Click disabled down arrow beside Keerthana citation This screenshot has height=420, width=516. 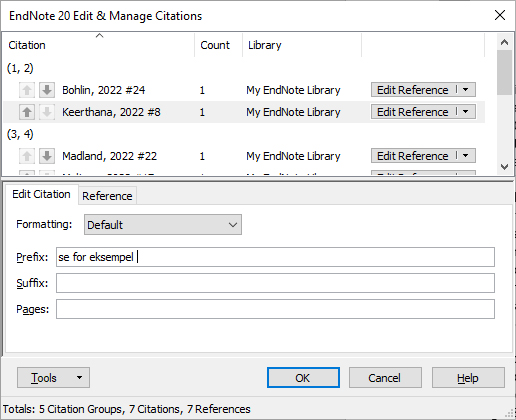coord(47,112)
